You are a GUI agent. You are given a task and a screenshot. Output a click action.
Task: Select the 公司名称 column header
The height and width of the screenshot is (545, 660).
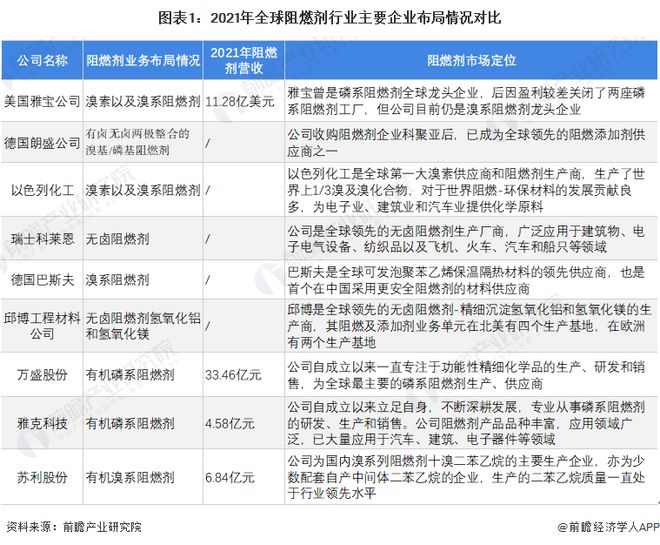(42, 60)
